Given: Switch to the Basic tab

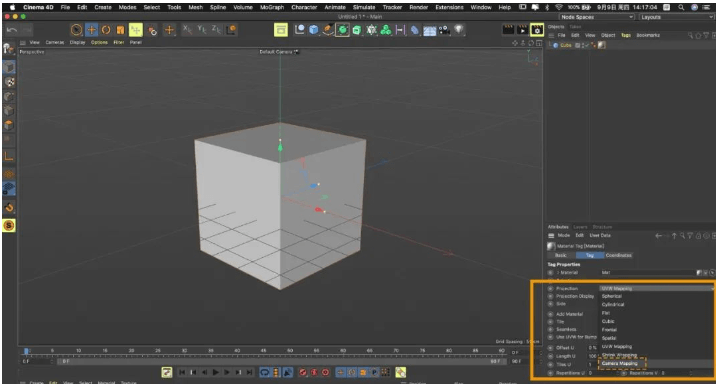Looking at the screenshot, I should [x=561, y=255].
